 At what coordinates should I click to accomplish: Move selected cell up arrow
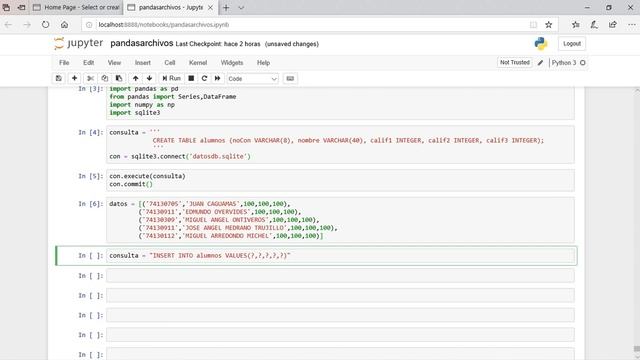point(136,78)
